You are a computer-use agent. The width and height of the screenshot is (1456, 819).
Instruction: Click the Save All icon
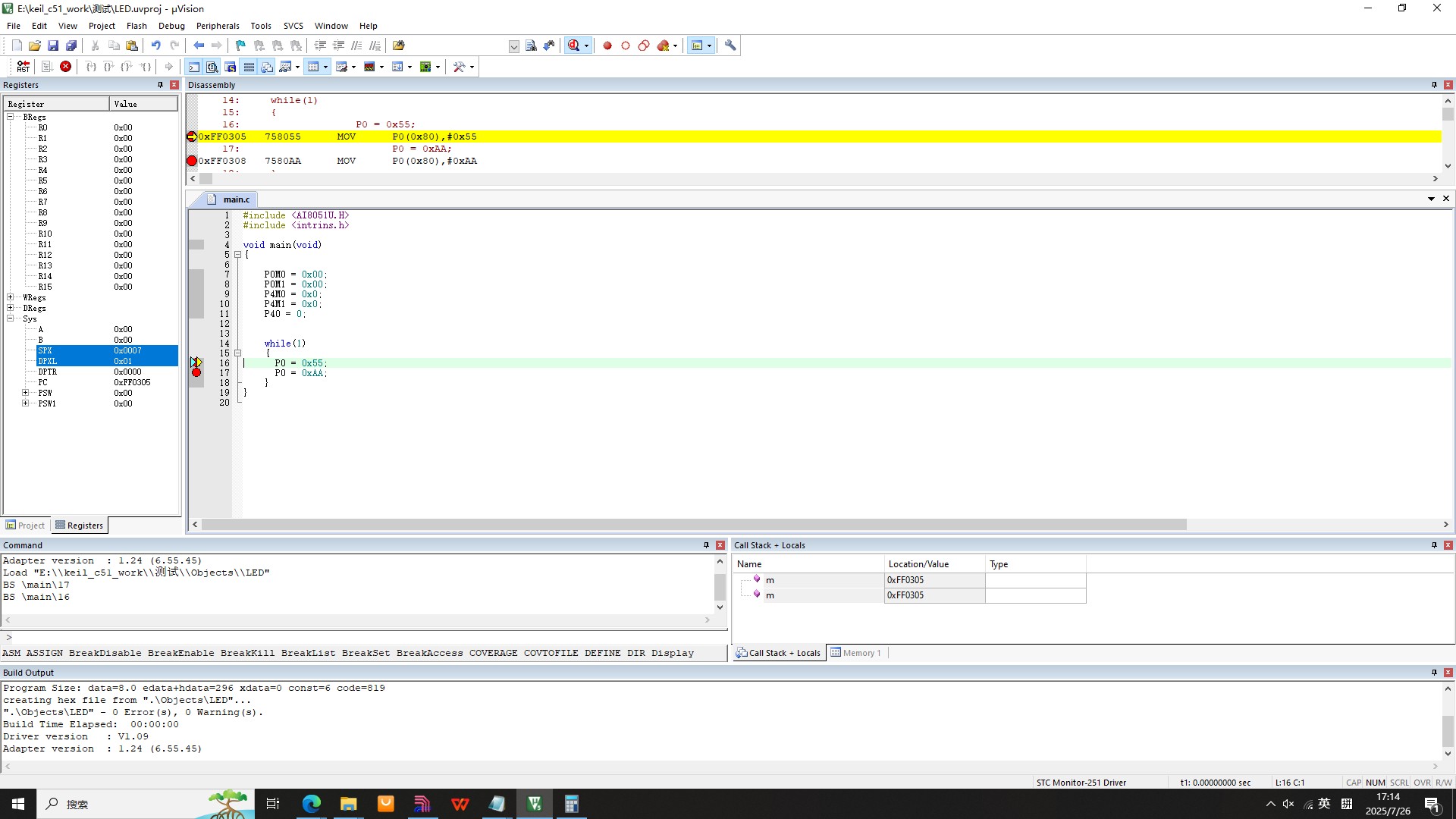71,45
